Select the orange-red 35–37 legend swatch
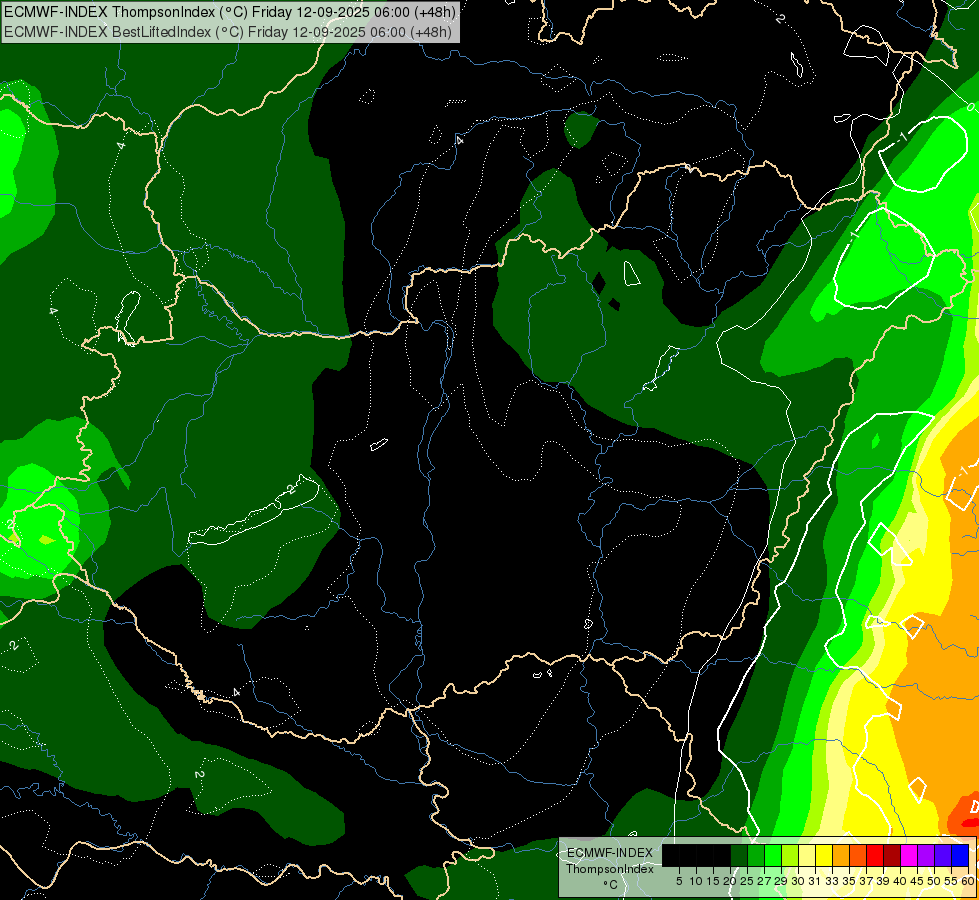Screen dimensions: 979x900 [x=858, y=856]
